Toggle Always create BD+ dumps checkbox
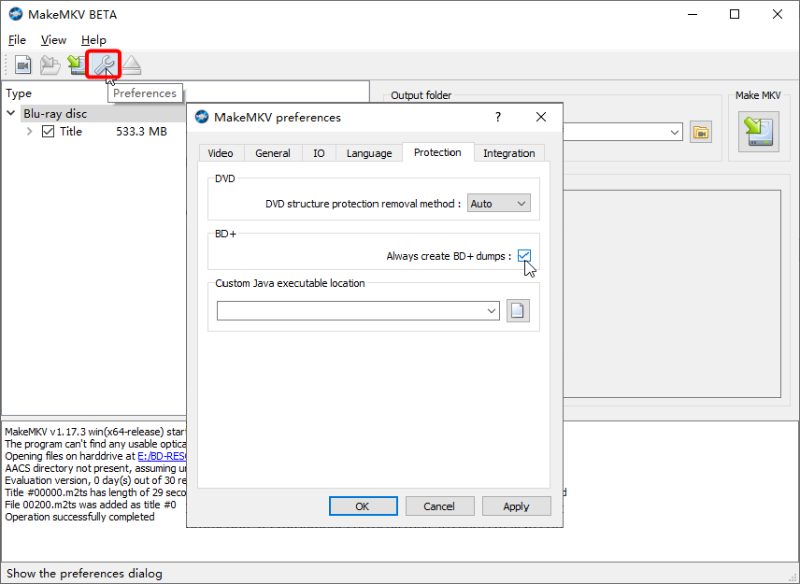The image size is (800, 584). pos(524,256)
